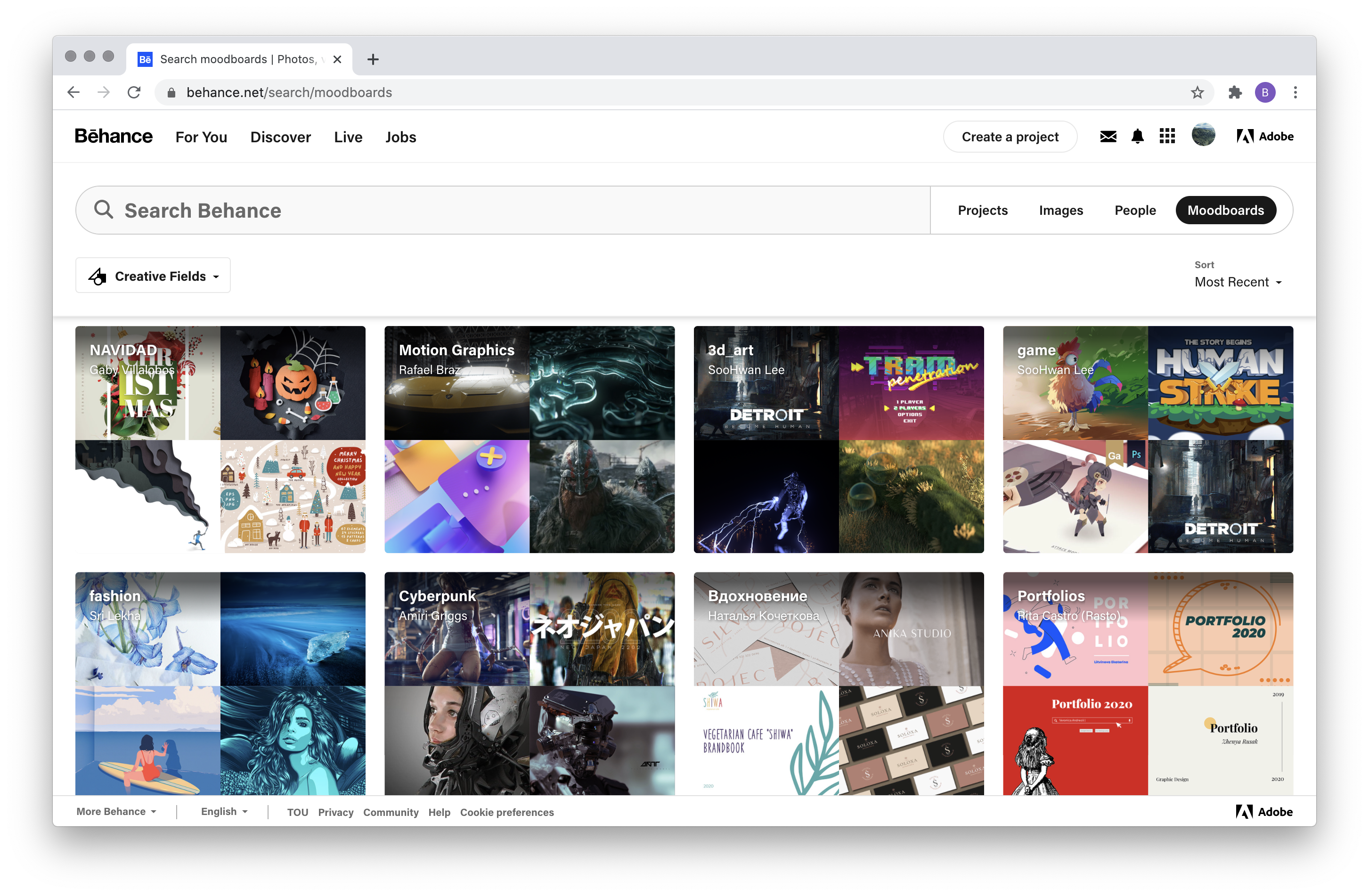
Task: Expand More Behance footer menu
Action: pyautogui.click(x=117, y=812)
